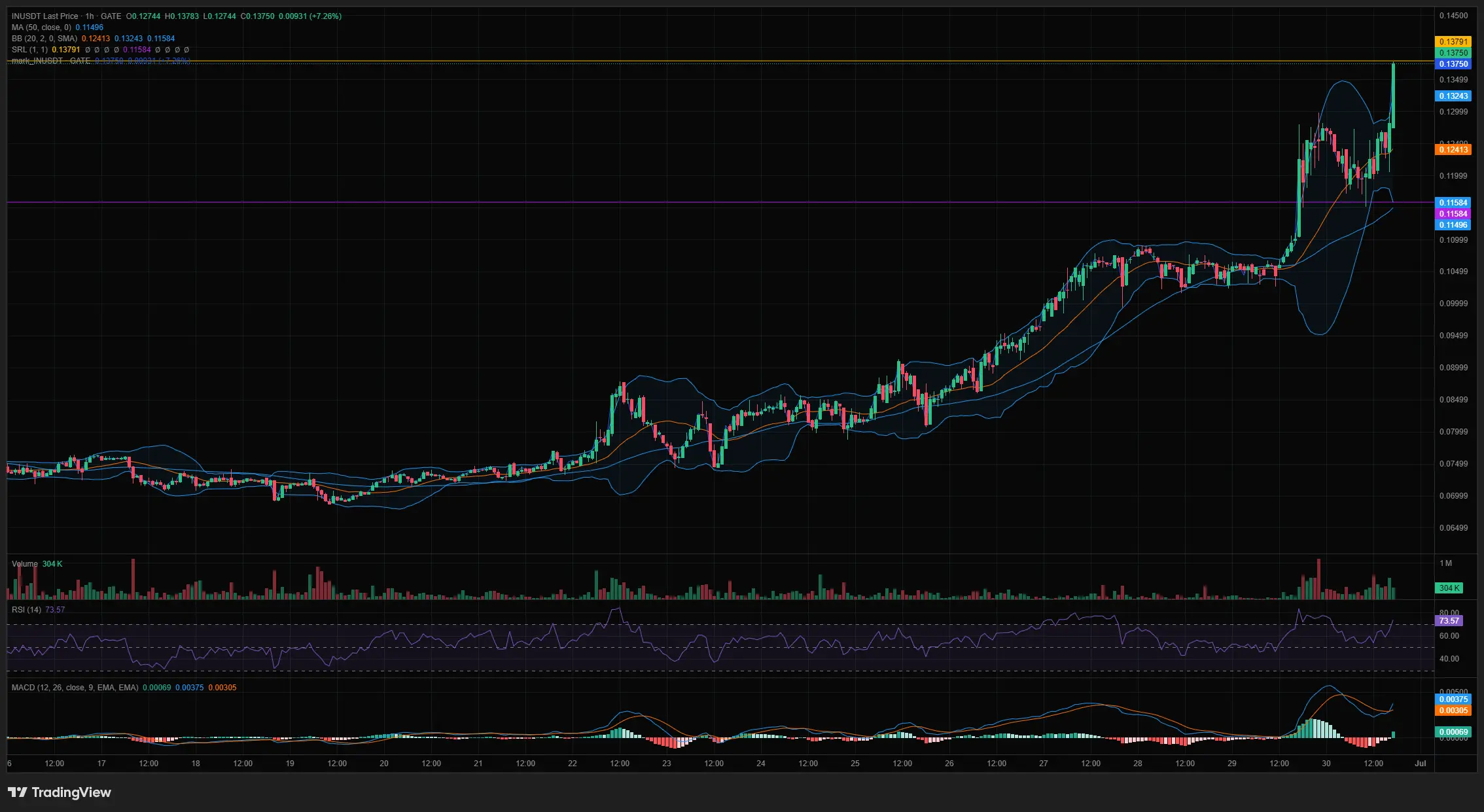This screenshot has height=812, width=1484.
Task: Click the green 0.00069 histogram axis label
Action: (x=1453, y=732)
